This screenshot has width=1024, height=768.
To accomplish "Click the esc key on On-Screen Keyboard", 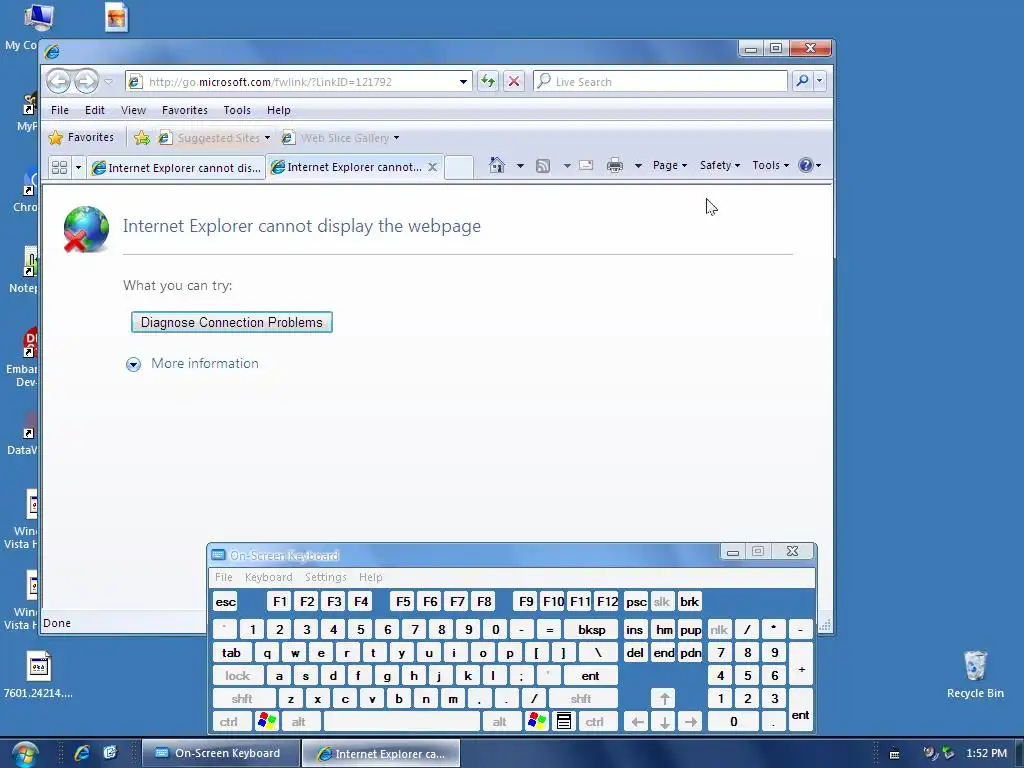I will click(x=225, y=601).
